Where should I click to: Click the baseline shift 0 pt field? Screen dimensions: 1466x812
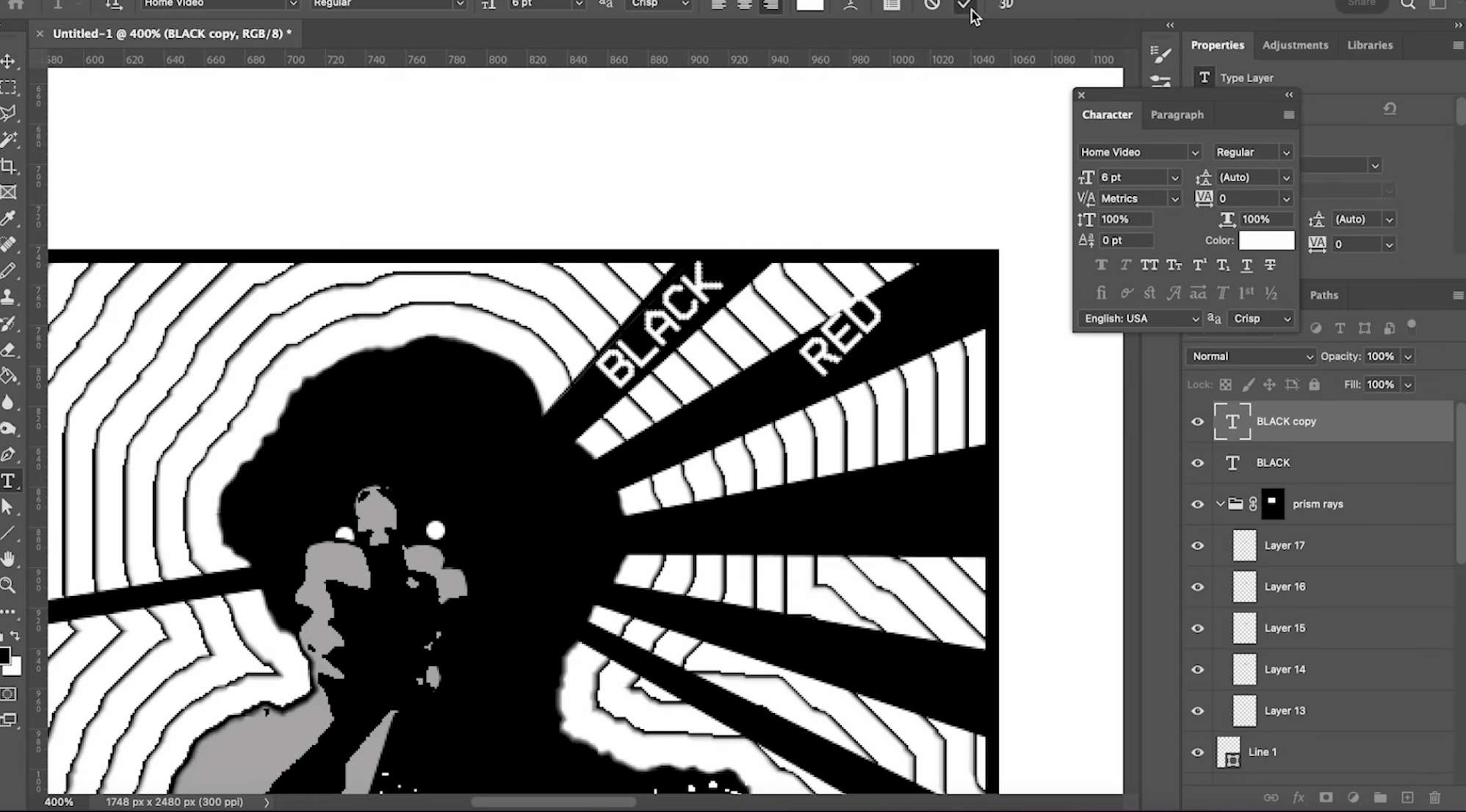pos(1126,240)
